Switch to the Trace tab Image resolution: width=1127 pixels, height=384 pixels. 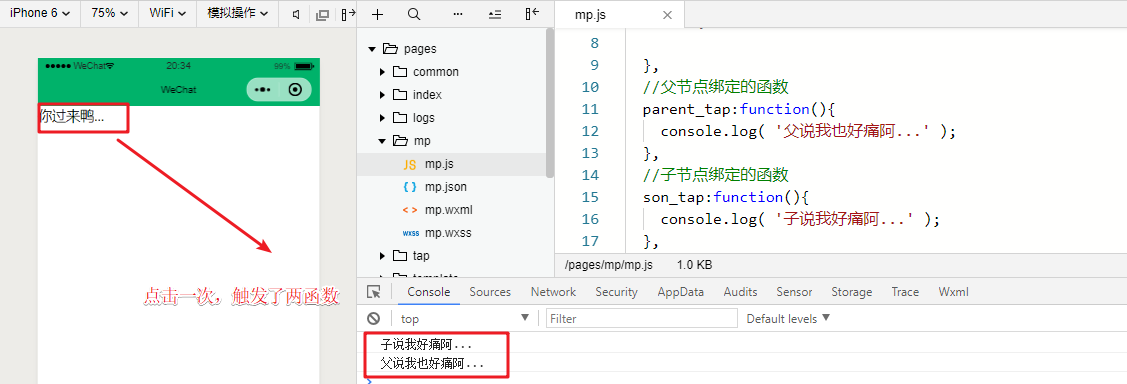(x=905, y=292)
